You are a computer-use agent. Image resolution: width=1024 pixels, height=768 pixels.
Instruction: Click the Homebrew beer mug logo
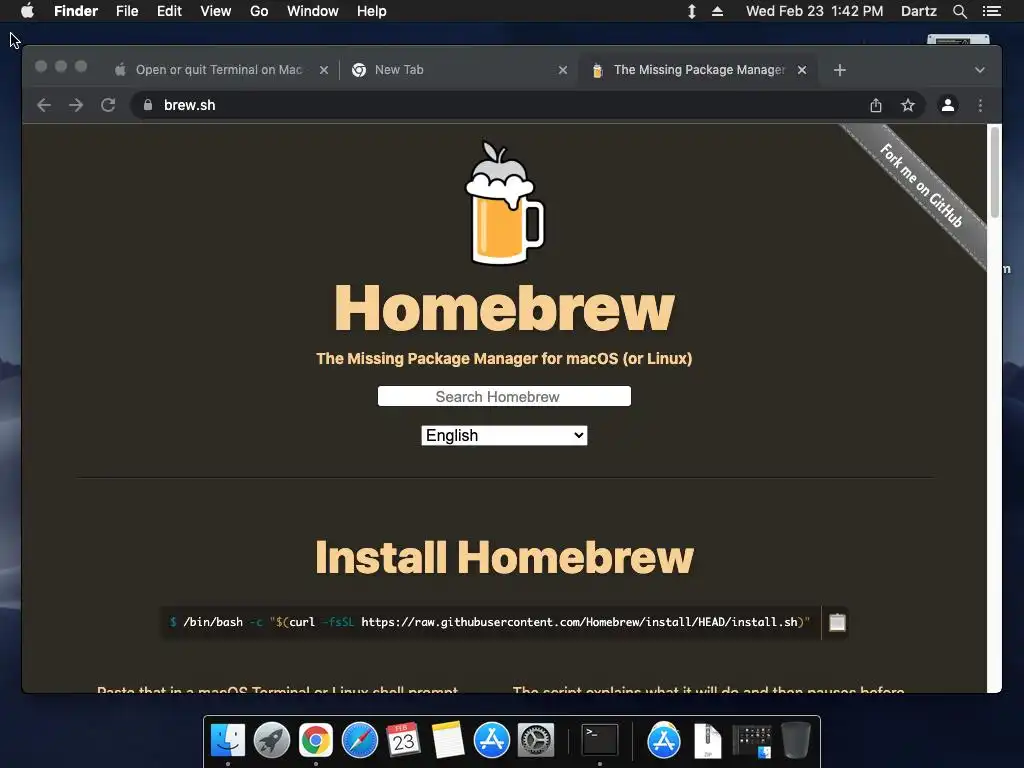click(504, 202)
